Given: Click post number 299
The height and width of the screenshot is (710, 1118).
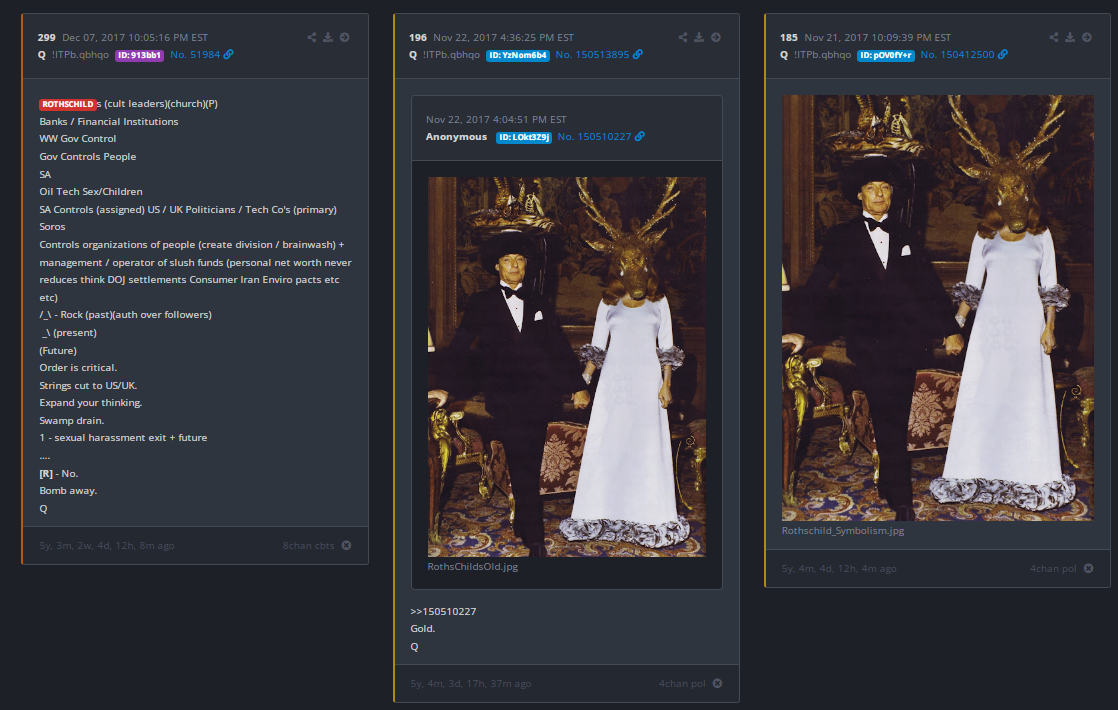Looking at the screenshot, I should click(46, 37).
